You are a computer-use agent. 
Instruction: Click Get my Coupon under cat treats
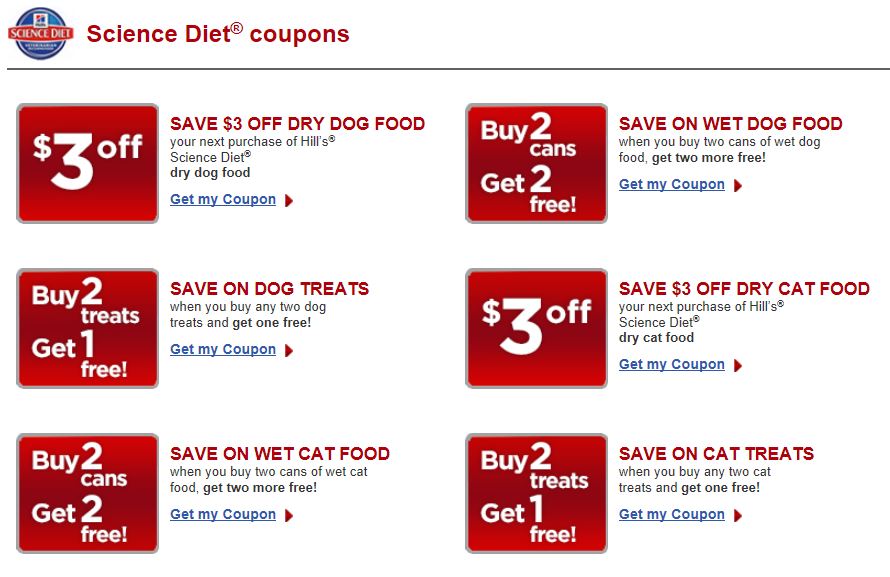pyautogui.click(x=671, y=515)
